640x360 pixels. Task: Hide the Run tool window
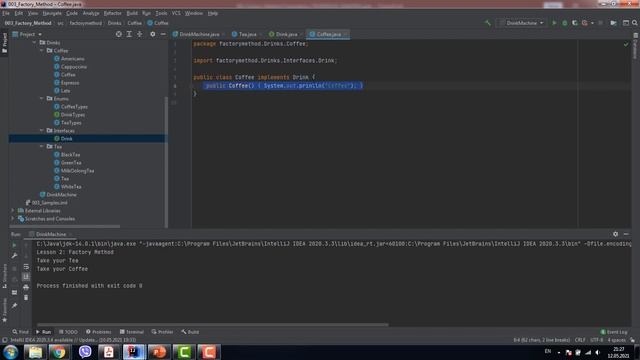pos(626,234)
